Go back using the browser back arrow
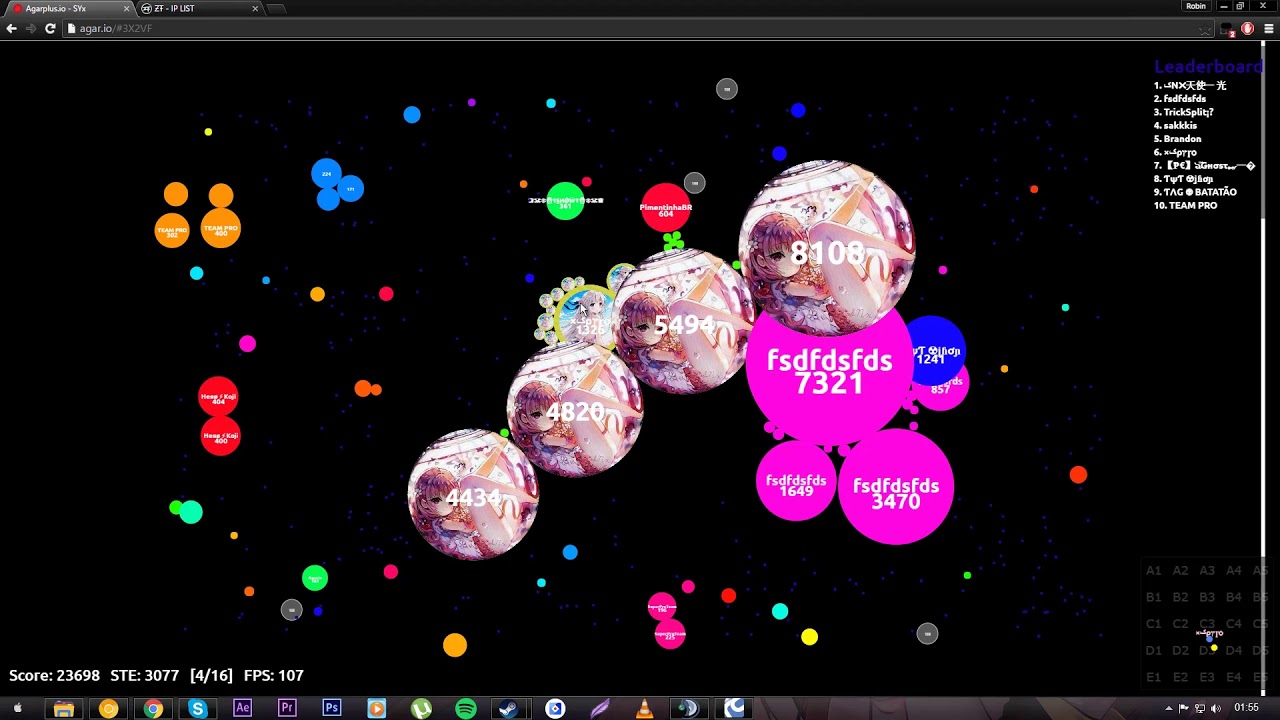The image size is (1280, 720). pyautogui.click(x=12, y=29)
